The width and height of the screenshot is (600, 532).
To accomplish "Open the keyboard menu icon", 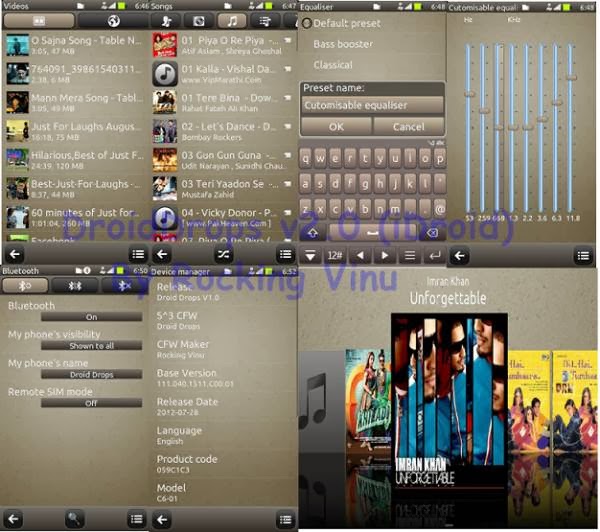I will (410, 255).
